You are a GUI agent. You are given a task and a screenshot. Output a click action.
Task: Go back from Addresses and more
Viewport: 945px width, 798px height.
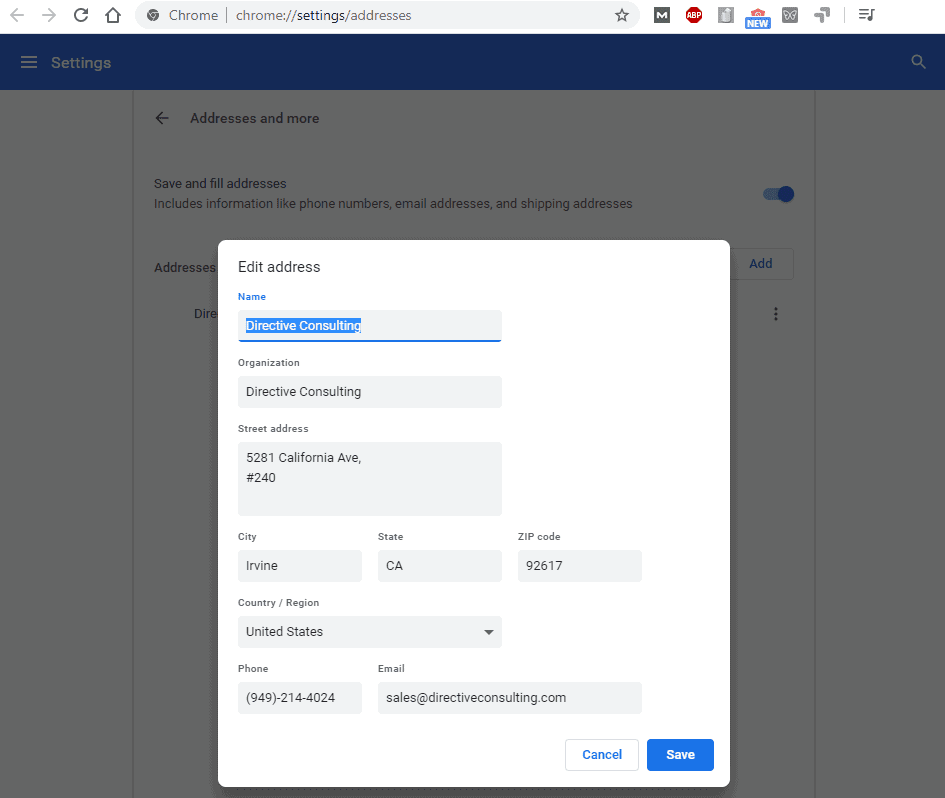pyautogui.click(x=162, y=118)
